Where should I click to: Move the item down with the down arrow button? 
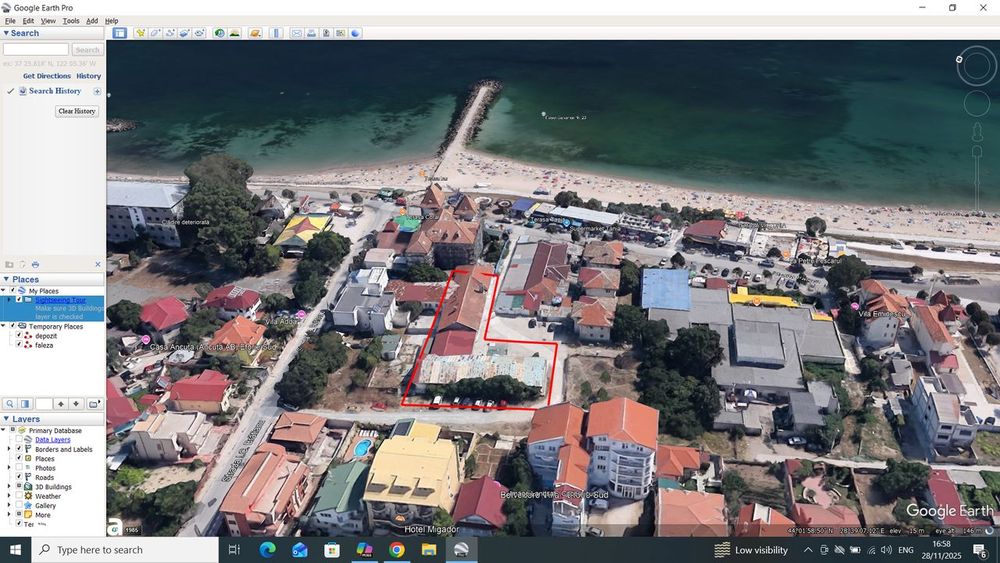pos(76,404)
